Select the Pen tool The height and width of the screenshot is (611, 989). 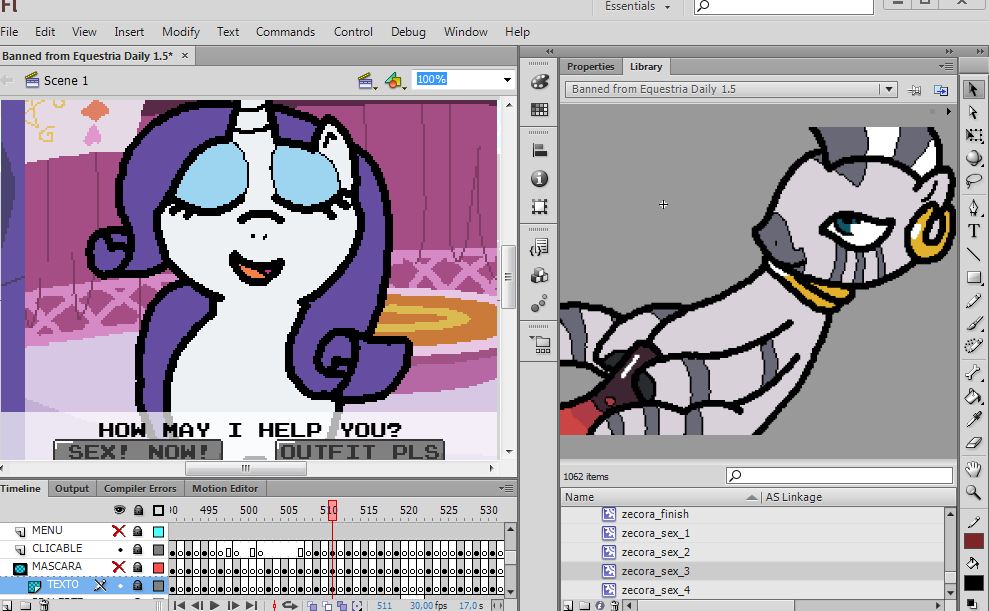(x=973, y=207)
